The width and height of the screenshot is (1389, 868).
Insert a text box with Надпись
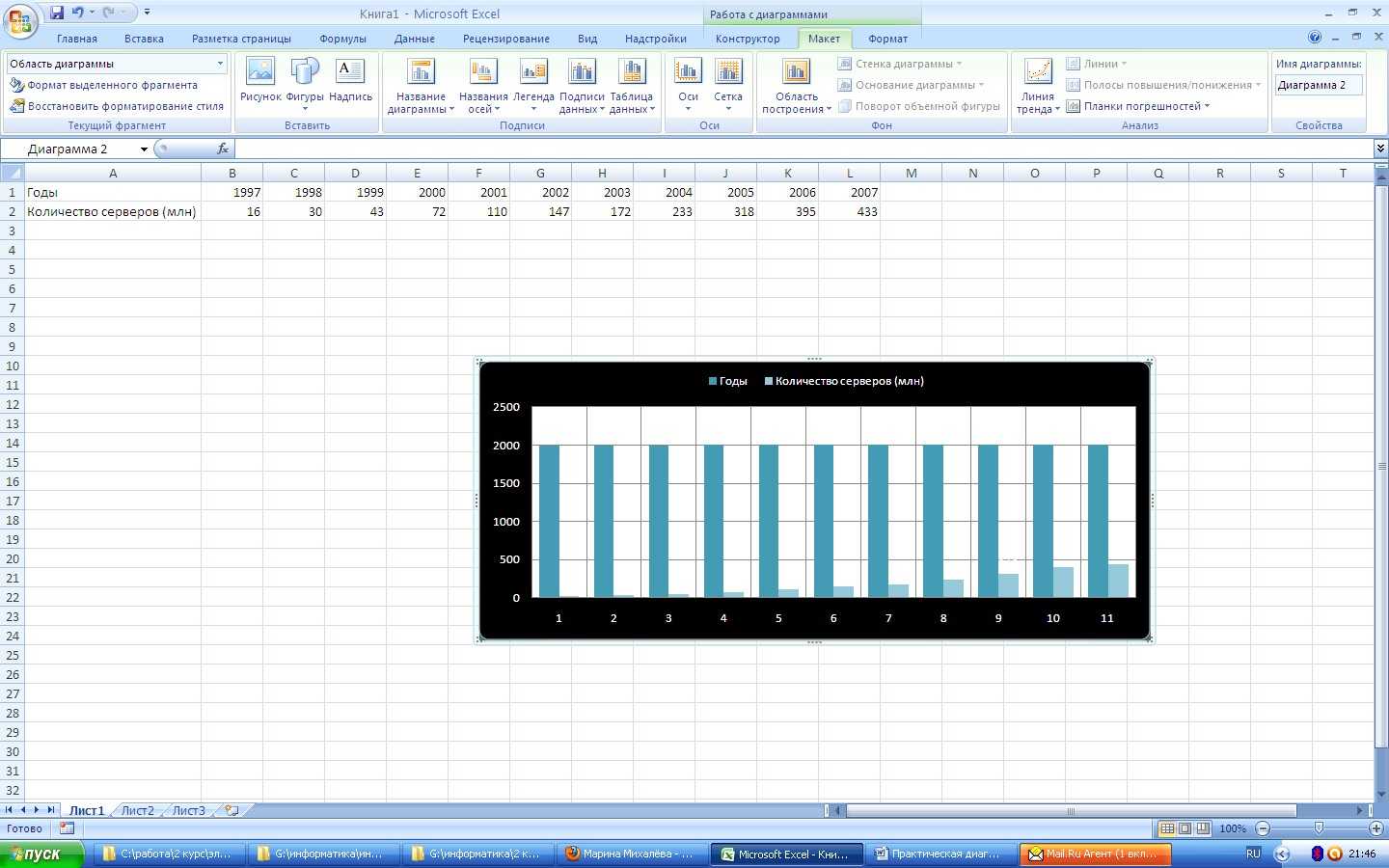(350, 80)
